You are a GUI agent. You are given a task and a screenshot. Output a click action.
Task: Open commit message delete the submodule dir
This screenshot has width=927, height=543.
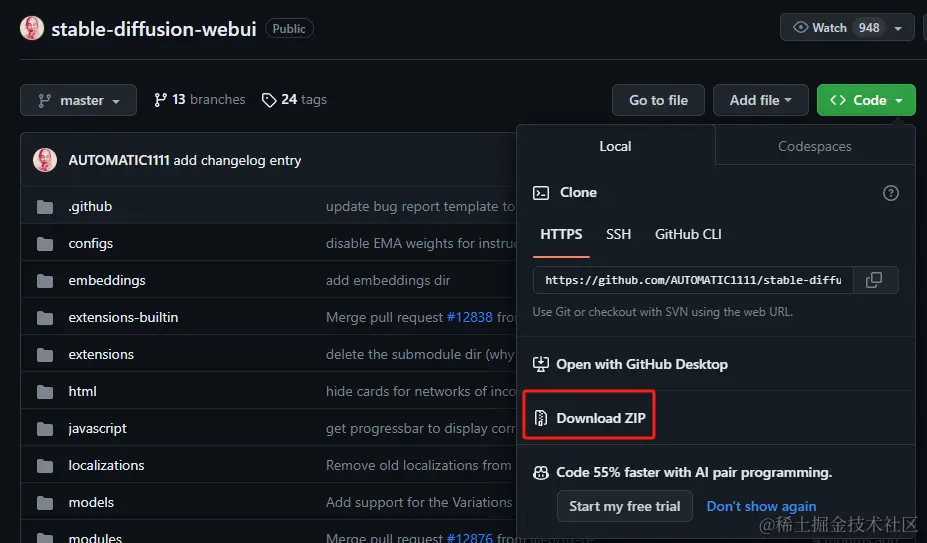click(420, 354)
